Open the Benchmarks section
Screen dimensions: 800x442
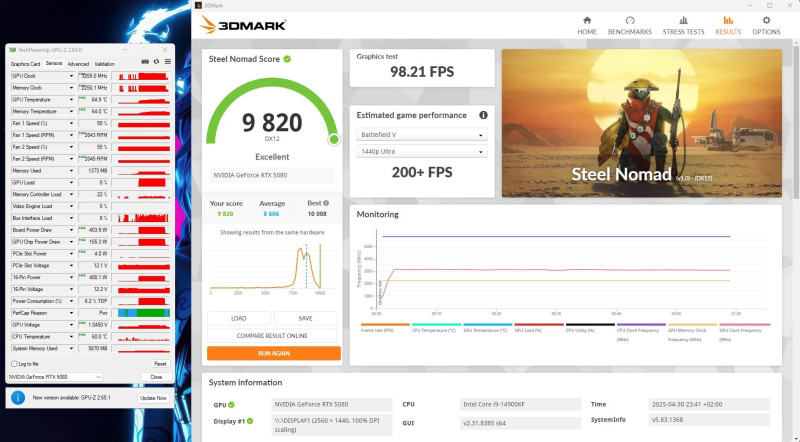point(630,25)
